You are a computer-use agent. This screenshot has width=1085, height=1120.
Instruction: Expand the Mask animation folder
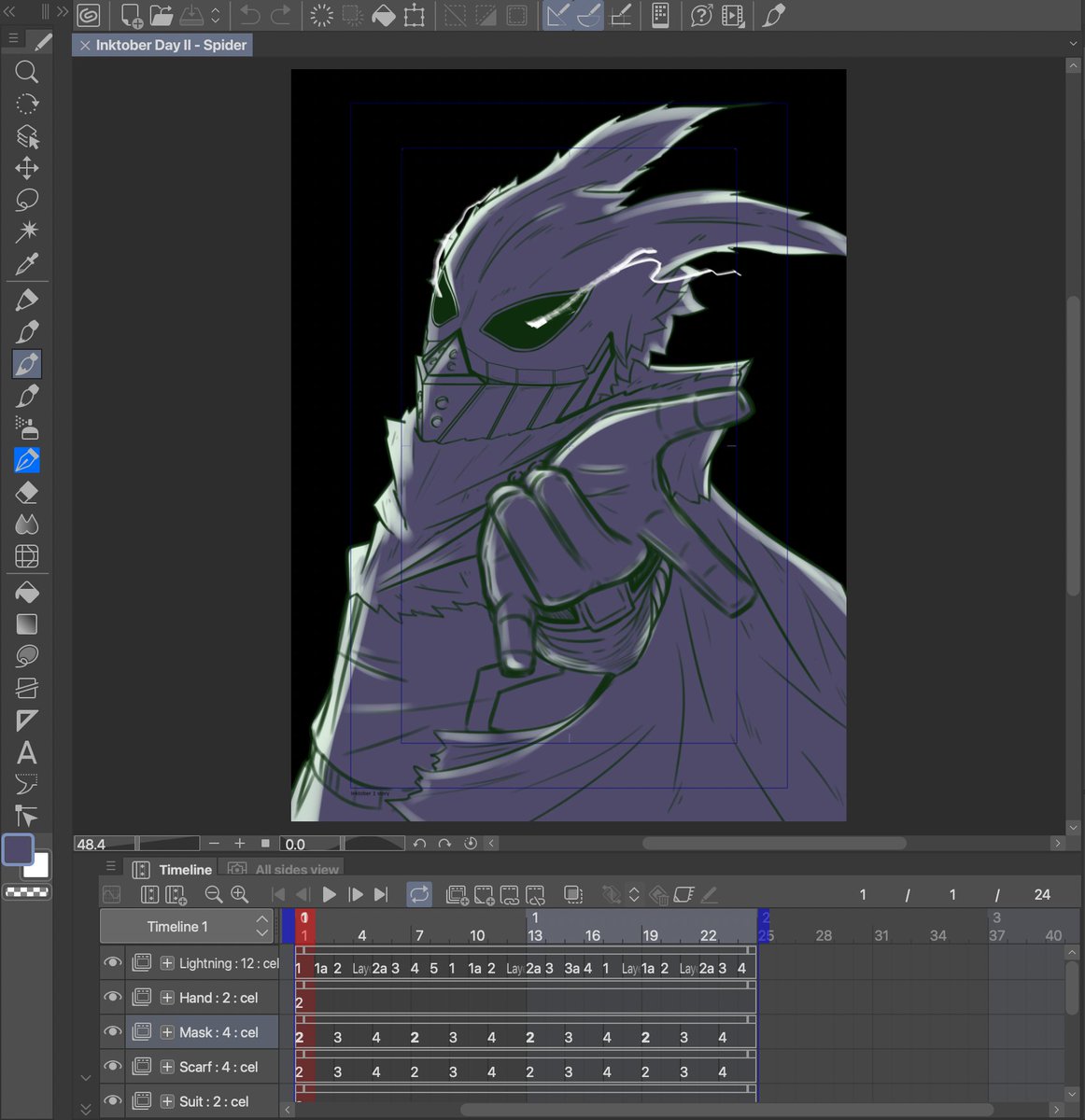166,1032
